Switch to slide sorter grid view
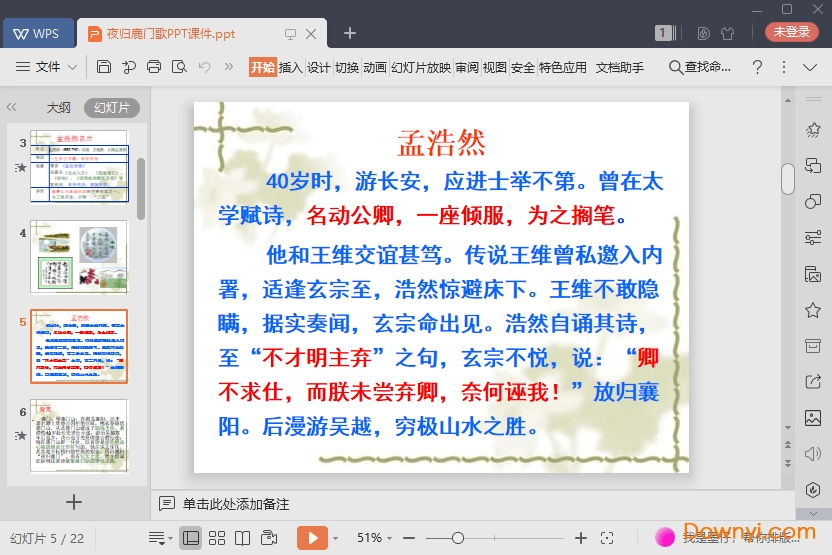Image resolution: width=832 pixels, height=555 pixels. point(216,538)
